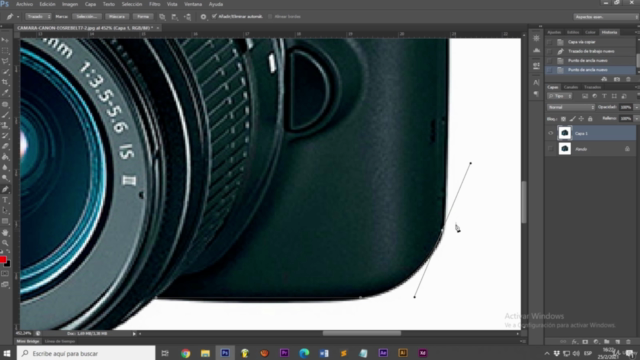Toggle history brush source for Capa vía copiar
The width and height of the screenshot is (640, 360).
pyautogui.click(x=549, y=42)
